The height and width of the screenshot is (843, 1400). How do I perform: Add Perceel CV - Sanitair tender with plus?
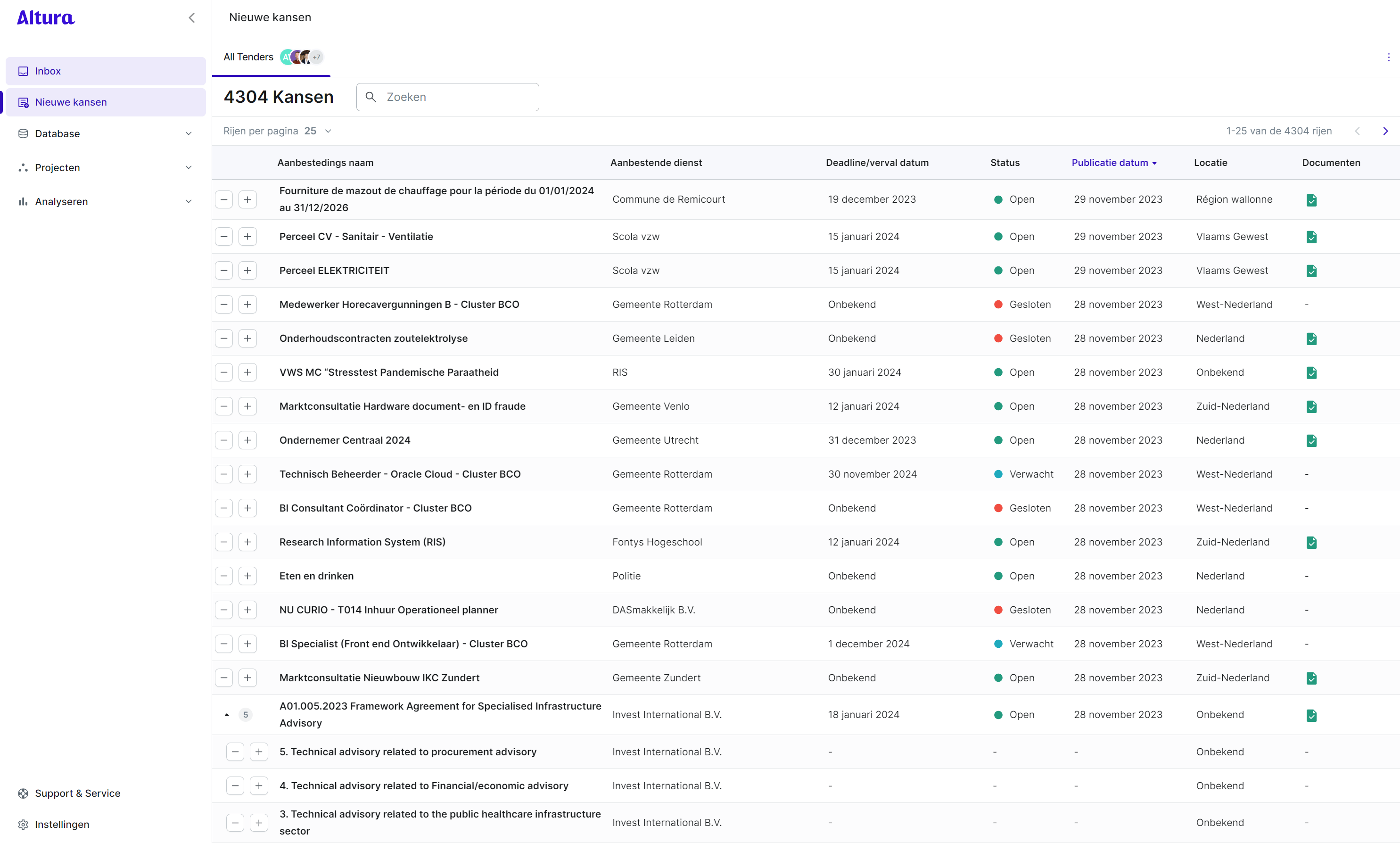click(247, 236)
